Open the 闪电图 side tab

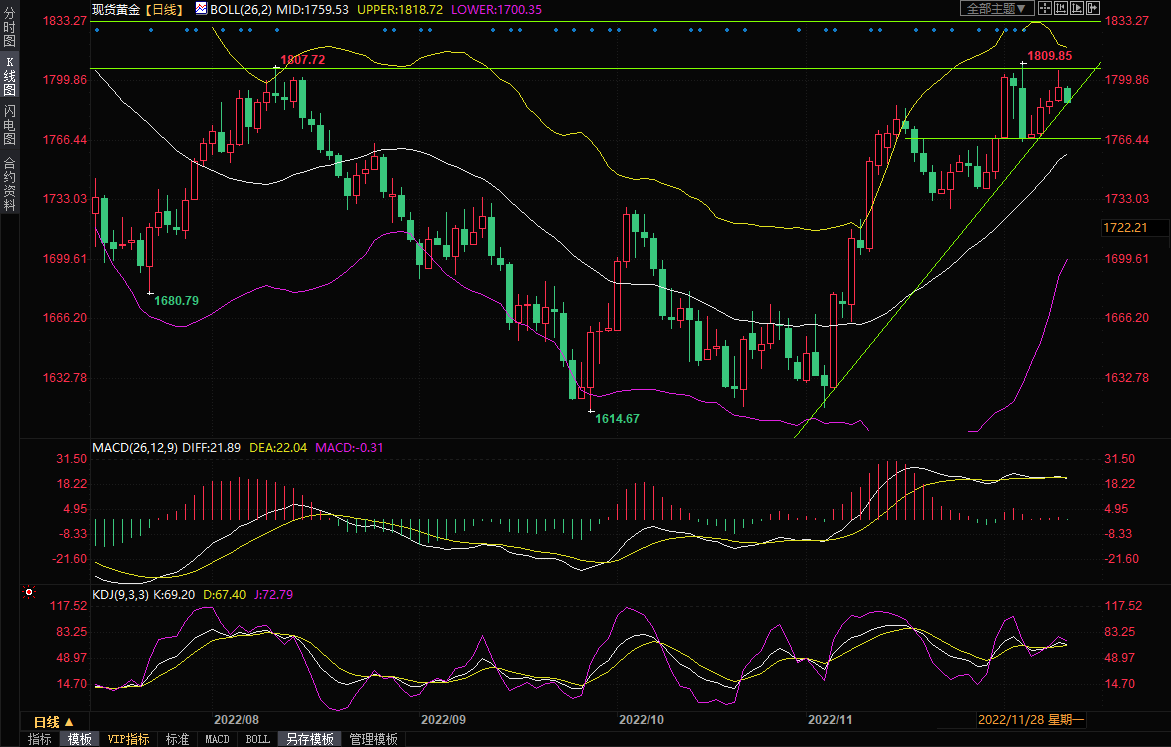point(9,122)
